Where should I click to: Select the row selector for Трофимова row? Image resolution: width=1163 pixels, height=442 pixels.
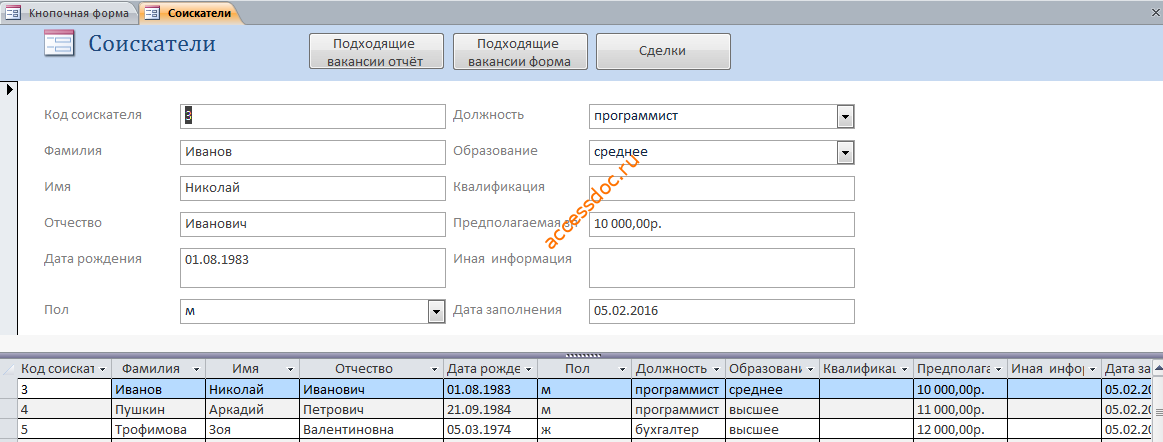(x=9, y=429)
